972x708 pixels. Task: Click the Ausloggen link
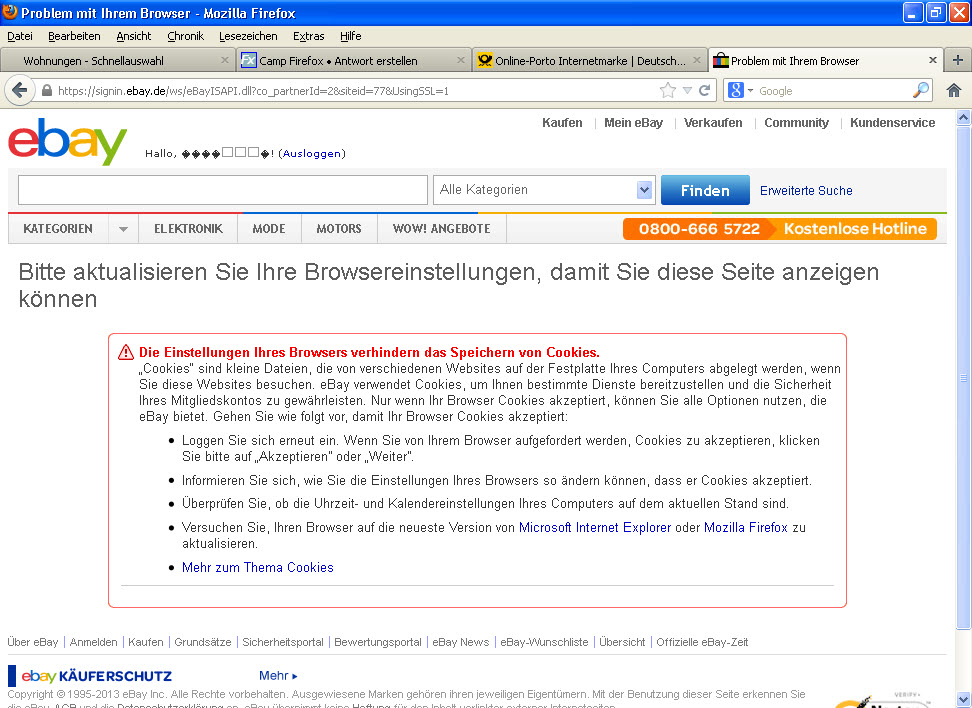tap(312, 153)
